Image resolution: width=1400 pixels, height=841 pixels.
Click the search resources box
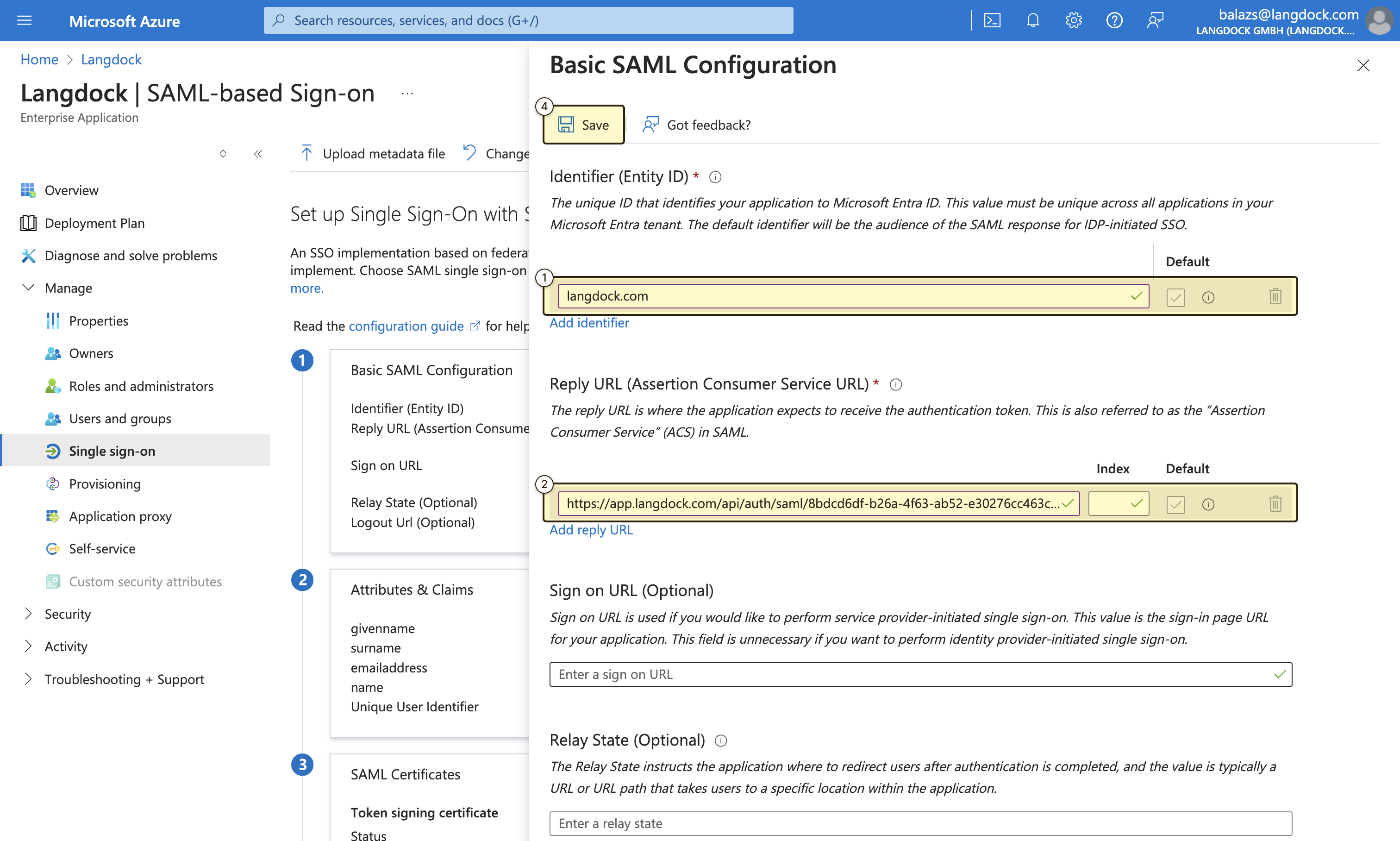pyautogui.click(x=528, y=20)
